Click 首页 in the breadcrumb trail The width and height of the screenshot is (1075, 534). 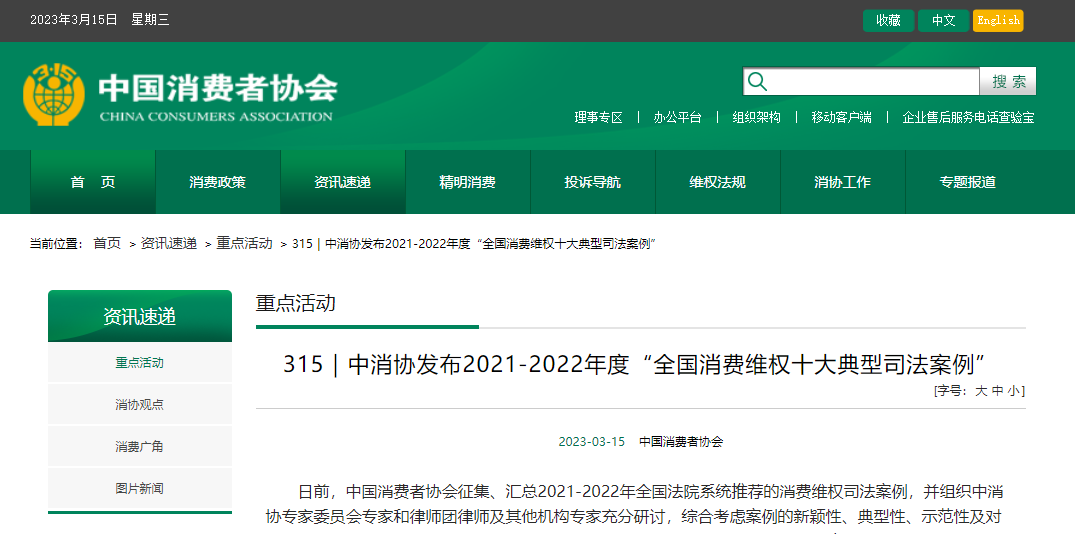(107, 243)
